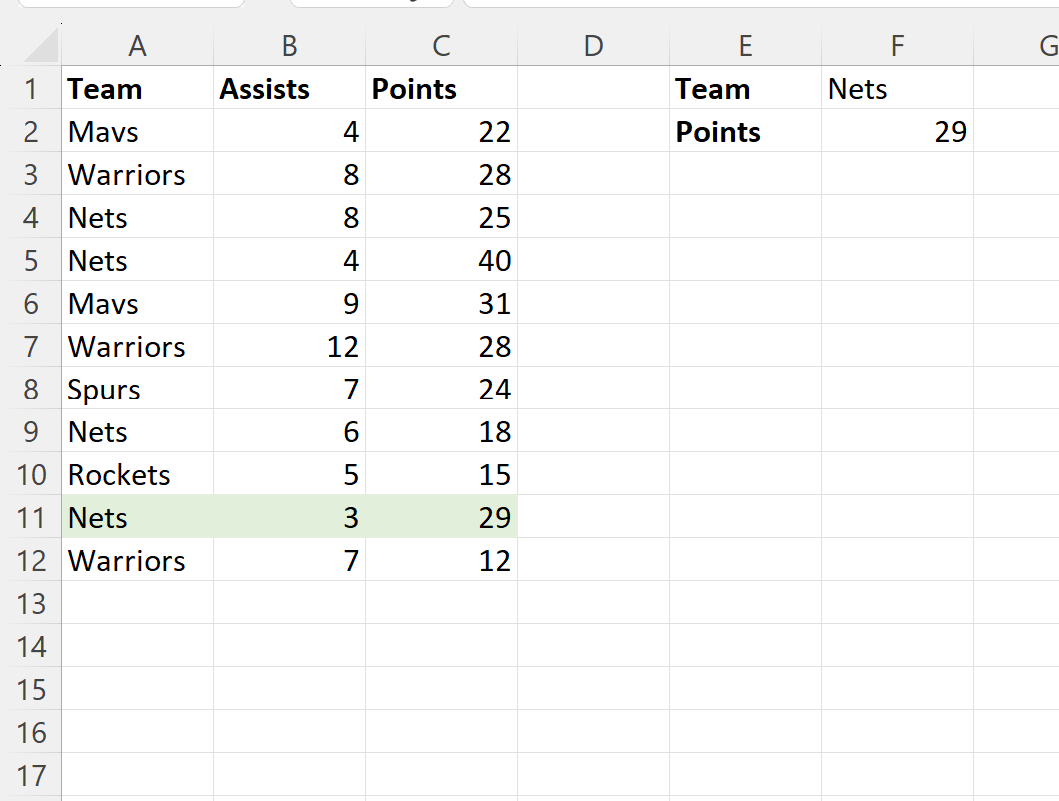Click result cell F2 showing 29

pyautogui.click(x=897, y=132)
